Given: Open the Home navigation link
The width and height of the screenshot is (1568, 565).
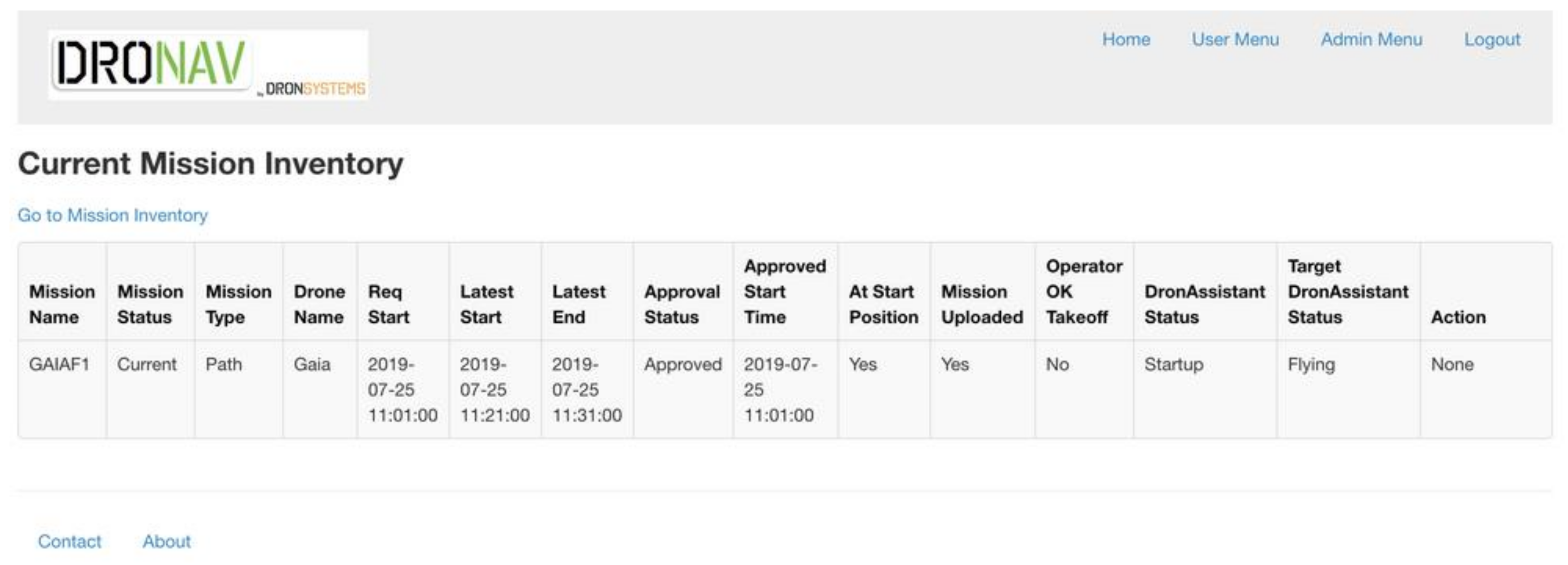Looking at the screenshot, I should pos(1125,39).
